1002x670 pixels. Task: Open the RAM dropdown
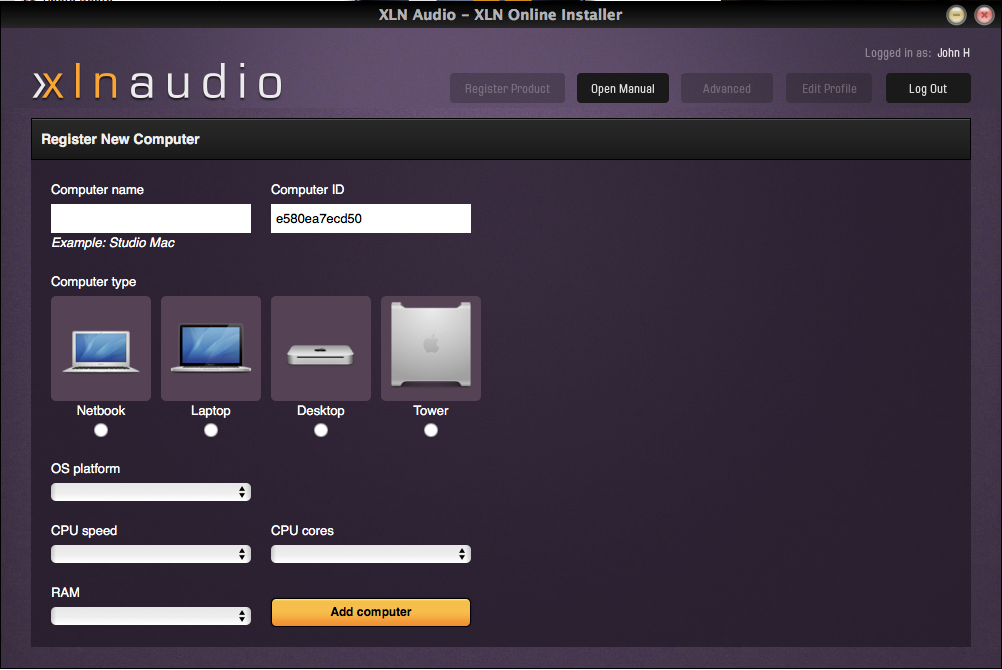[x=151, y=616]
